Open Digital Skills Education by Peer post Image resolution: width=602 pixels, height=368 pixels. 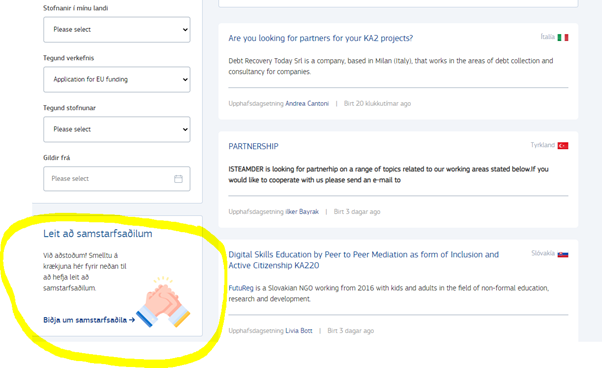click(364, 260)
